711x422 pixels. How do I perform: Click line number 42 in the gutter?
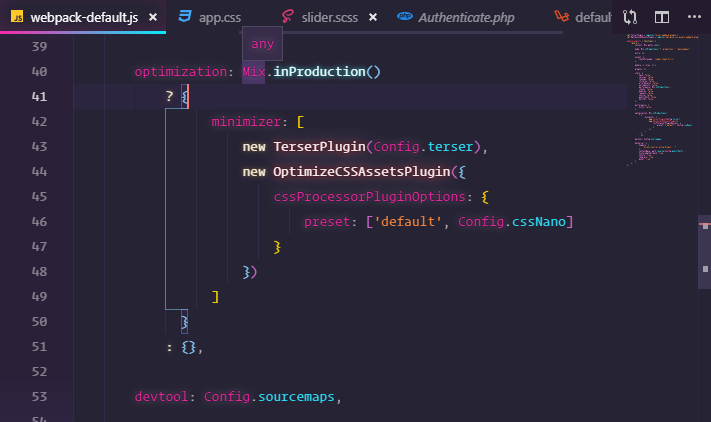pyautogui.click(x=39, y=121)
